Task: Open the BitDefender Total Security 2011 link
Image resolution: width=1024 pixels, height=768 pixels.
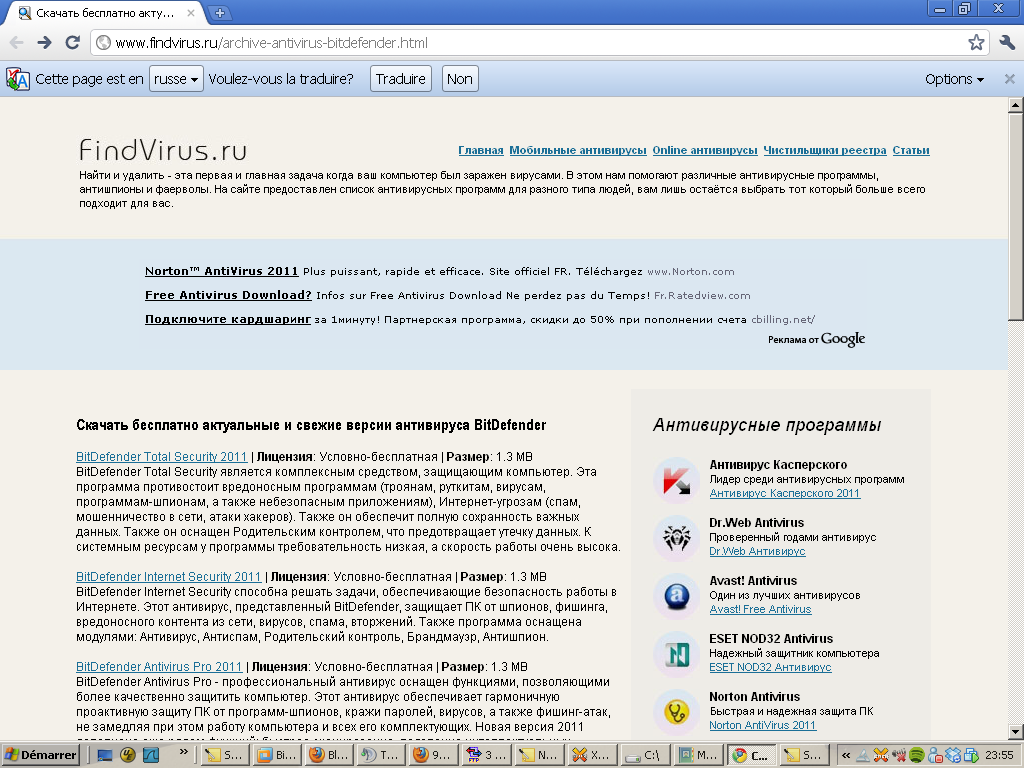Action: (x=161, y=456)
